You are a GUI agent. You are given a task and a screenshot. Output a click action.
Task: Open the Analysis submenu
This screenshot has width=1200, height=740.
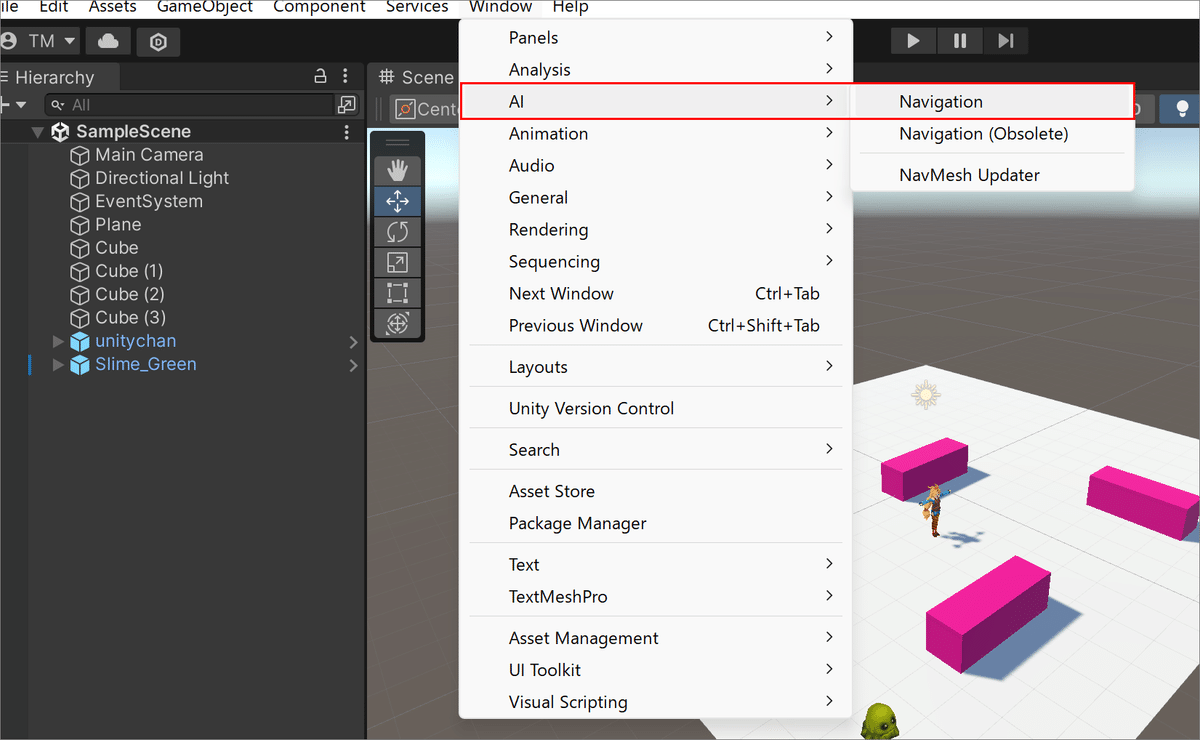(x=655, y=70)
